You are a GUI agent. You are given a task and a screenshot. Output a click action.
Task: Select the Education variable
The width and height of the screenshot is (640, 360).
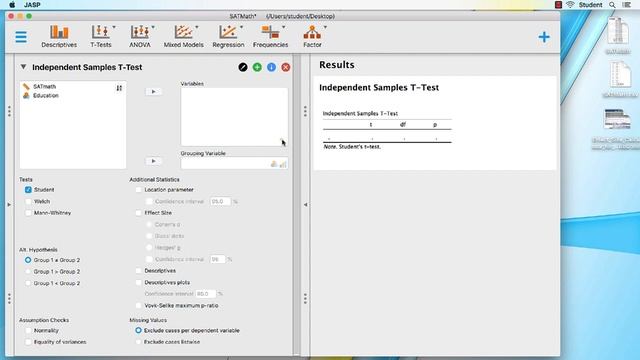(46, 96)
